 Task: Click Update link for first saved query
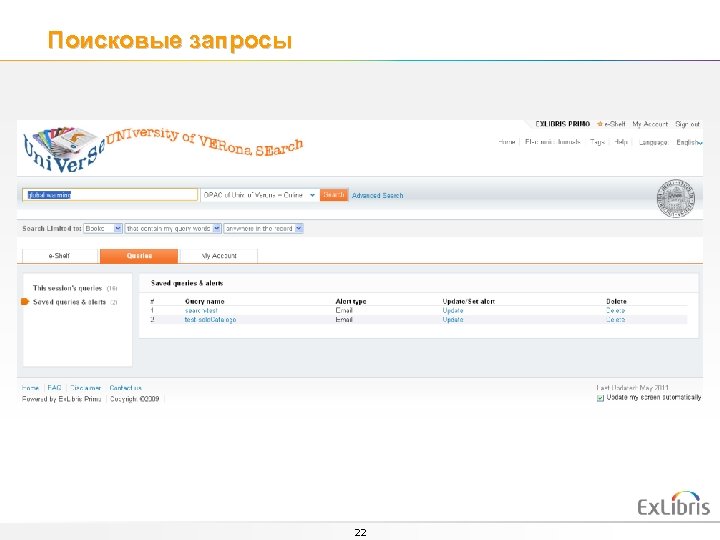tap(453, 310)
